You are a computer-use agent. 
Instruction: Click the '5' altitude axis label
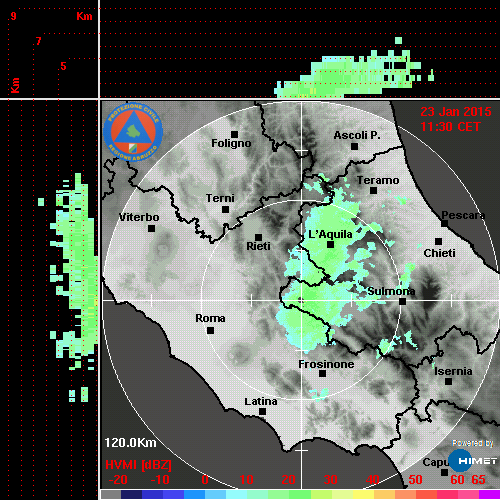[63, 66]
